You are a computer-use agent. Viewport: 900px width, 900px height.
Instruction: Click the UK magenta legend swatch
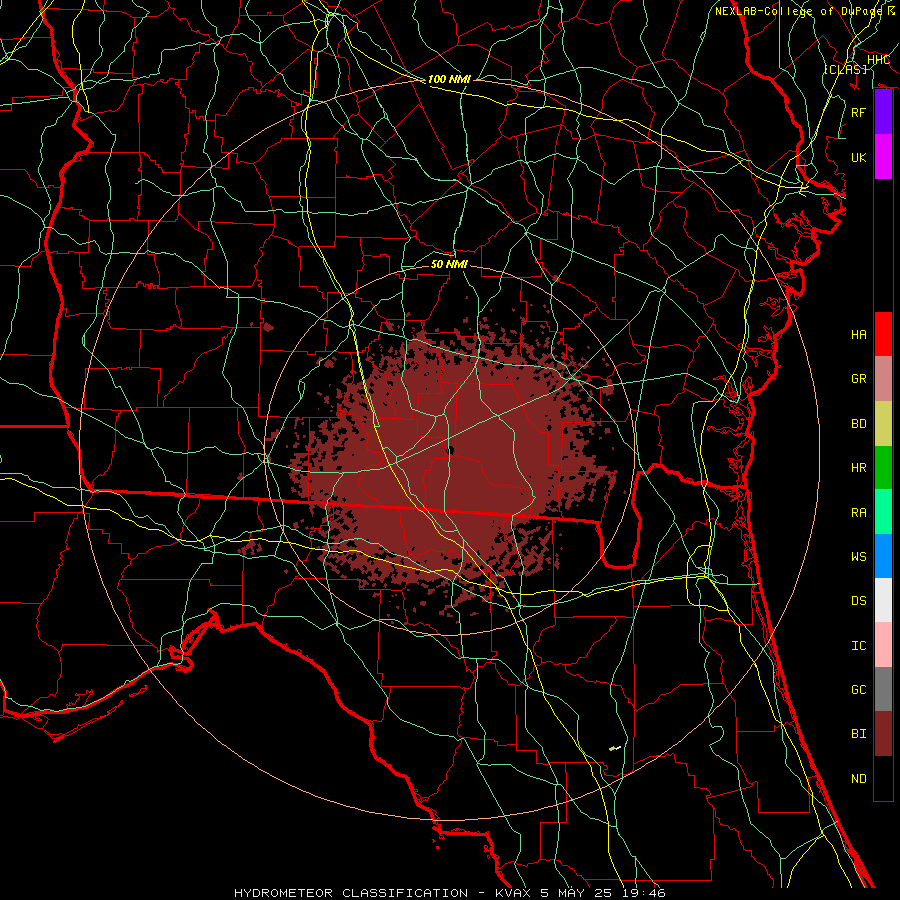pos(883,157)
